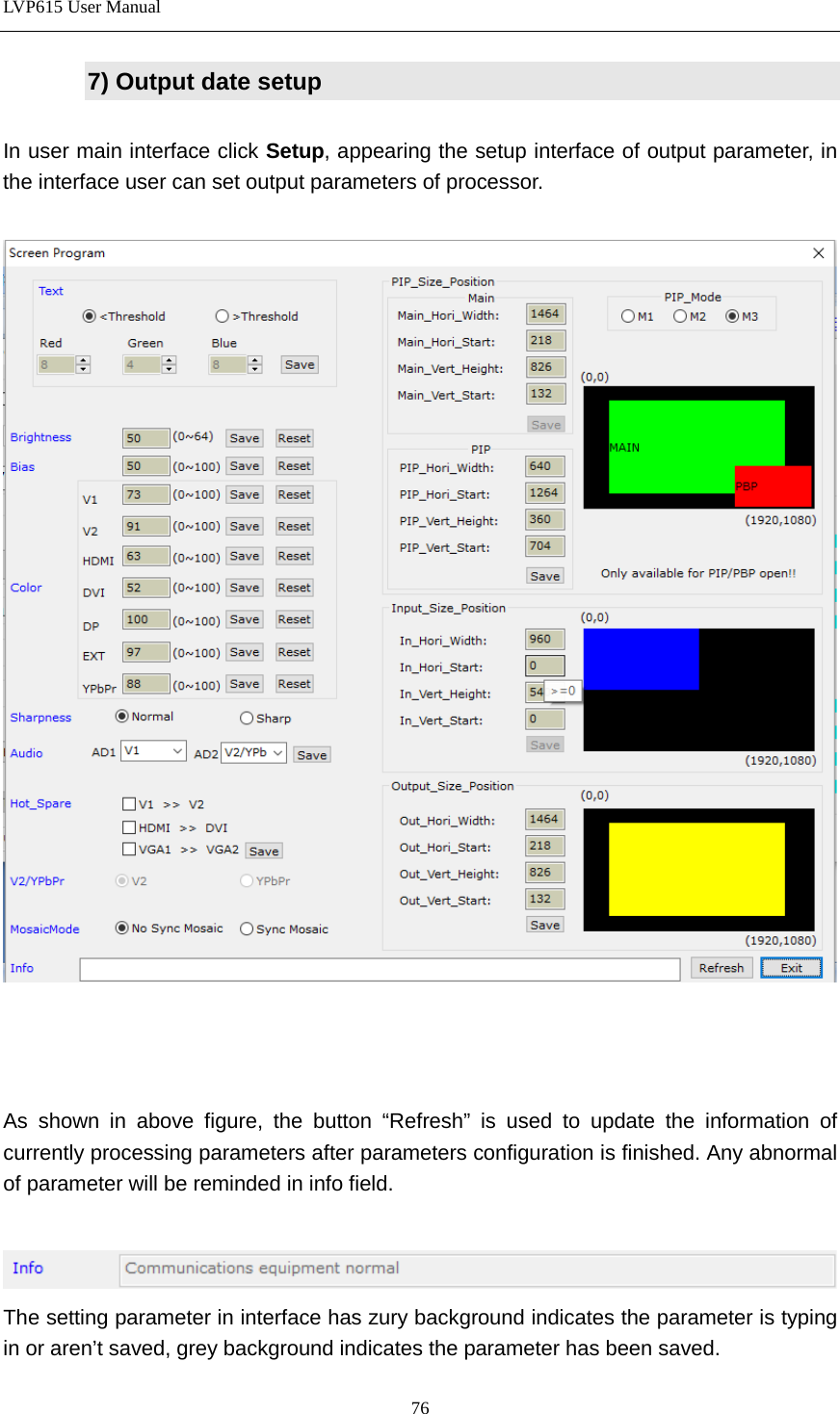Viewport: 840px width, 1414px height.
Task: Reset the DVI color value
Action: (294, 588)
